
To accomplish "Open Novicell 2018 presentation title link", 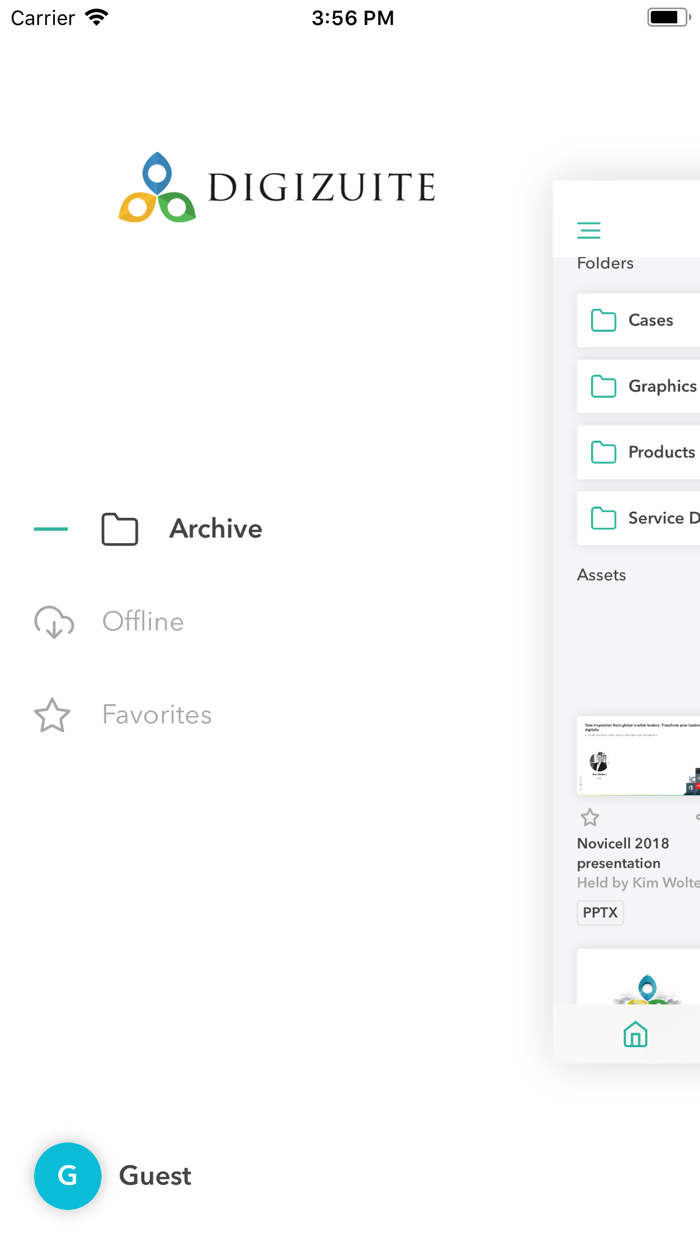I will coord(623,853).
